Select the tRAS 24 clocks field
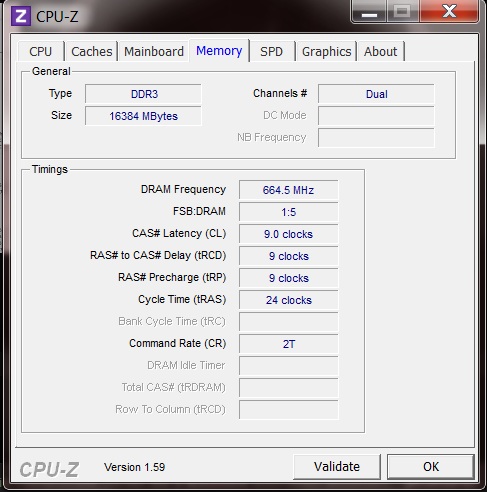 [289, 300]
